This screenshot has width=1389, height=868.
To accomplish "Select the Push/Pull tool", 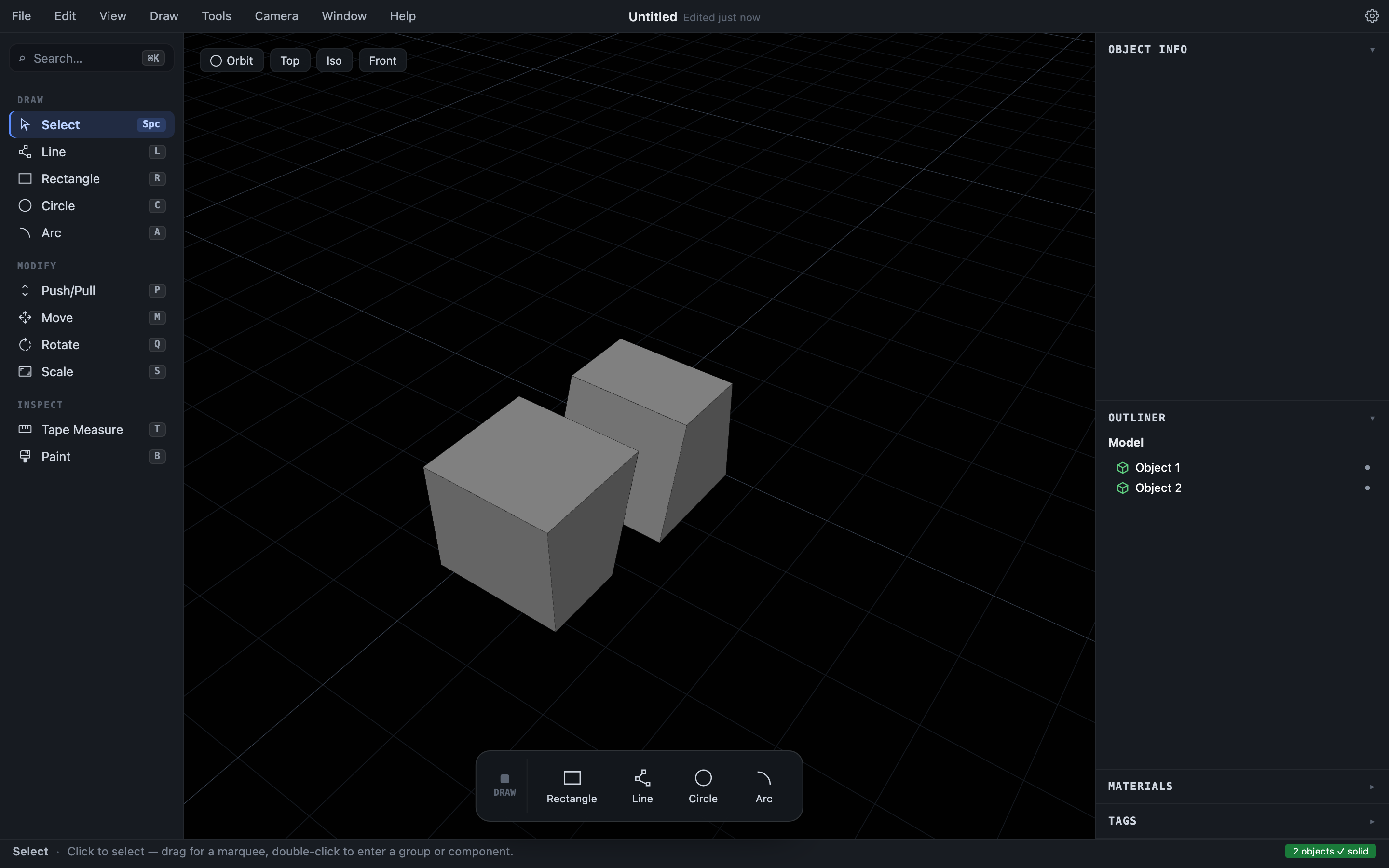I will [91, 290].
